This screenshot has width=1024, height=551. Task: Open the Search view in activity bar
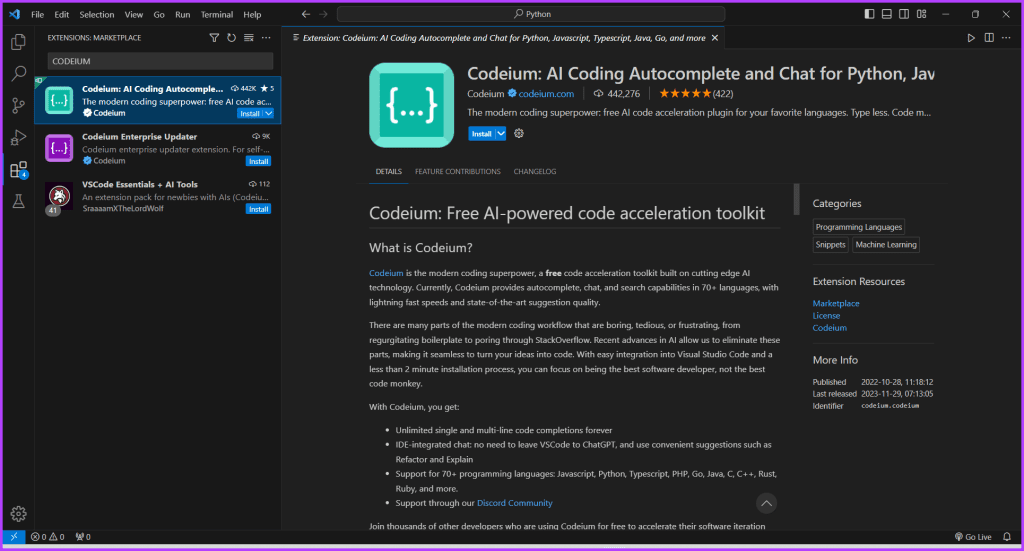tap(18, 74)
